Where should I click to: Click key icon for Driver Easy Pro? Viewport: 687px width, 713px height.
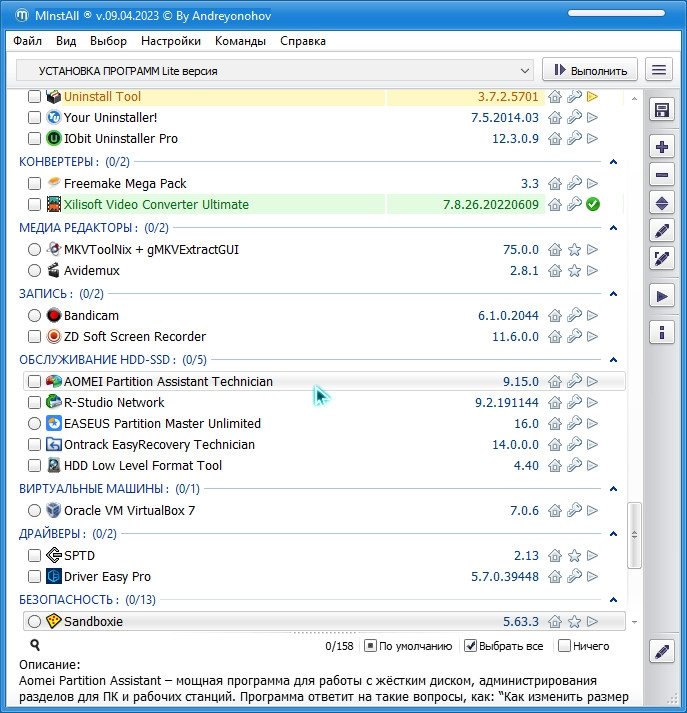point(574,576)
